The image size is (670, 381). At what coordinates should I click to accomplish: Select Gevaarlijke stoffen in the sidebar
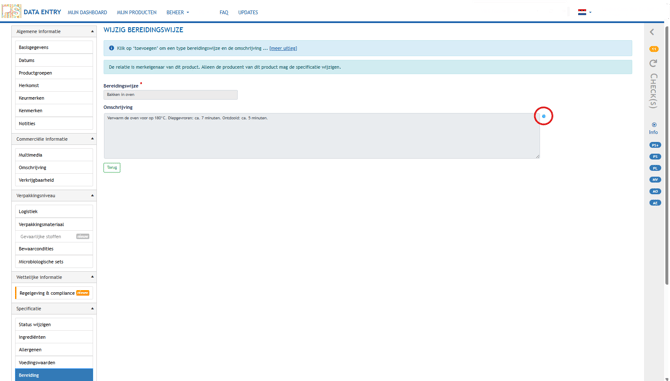pos(54,237)
